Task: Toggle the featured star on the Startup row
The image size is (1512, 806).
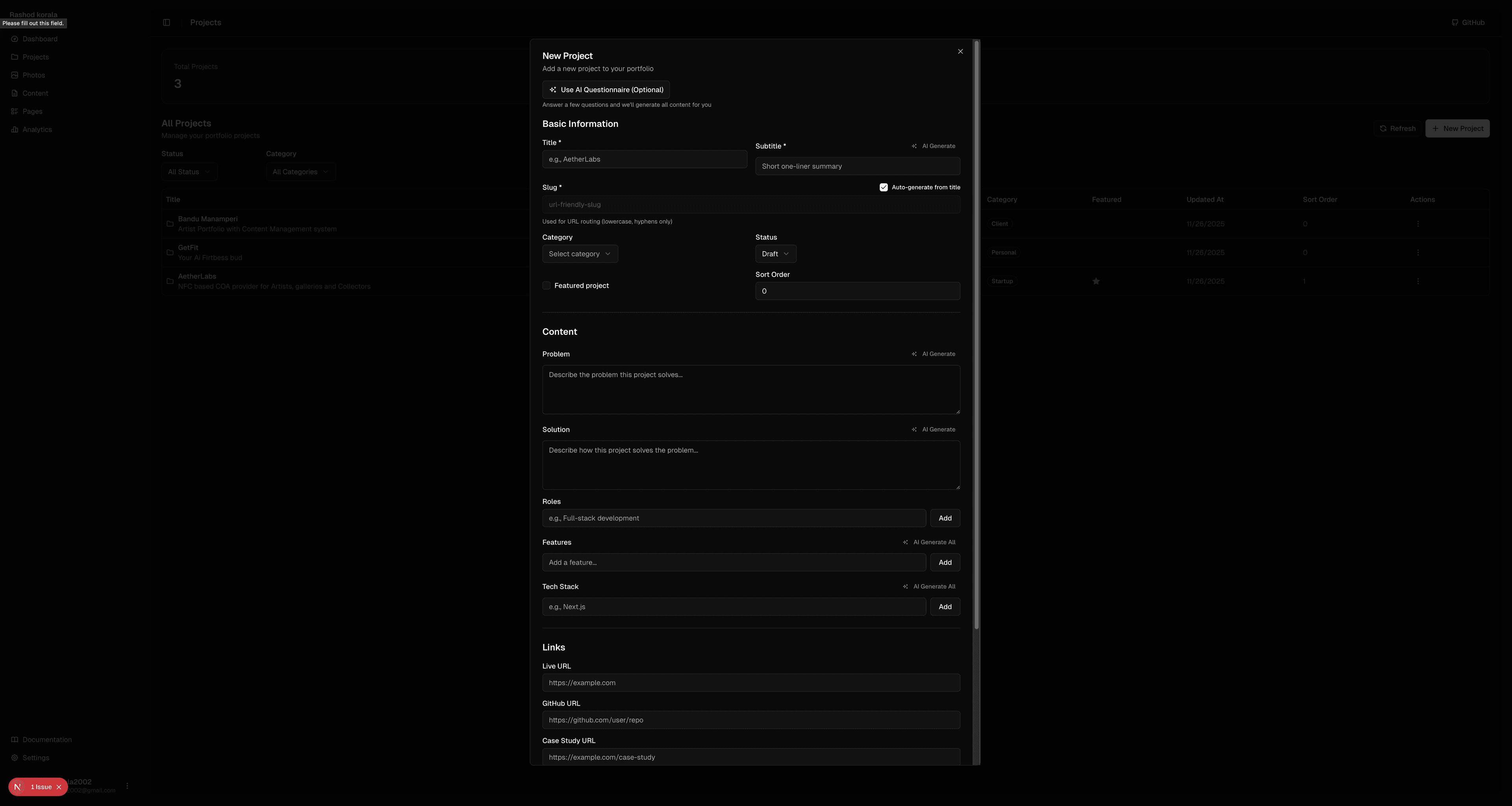Action: [x=1096, y=280]
